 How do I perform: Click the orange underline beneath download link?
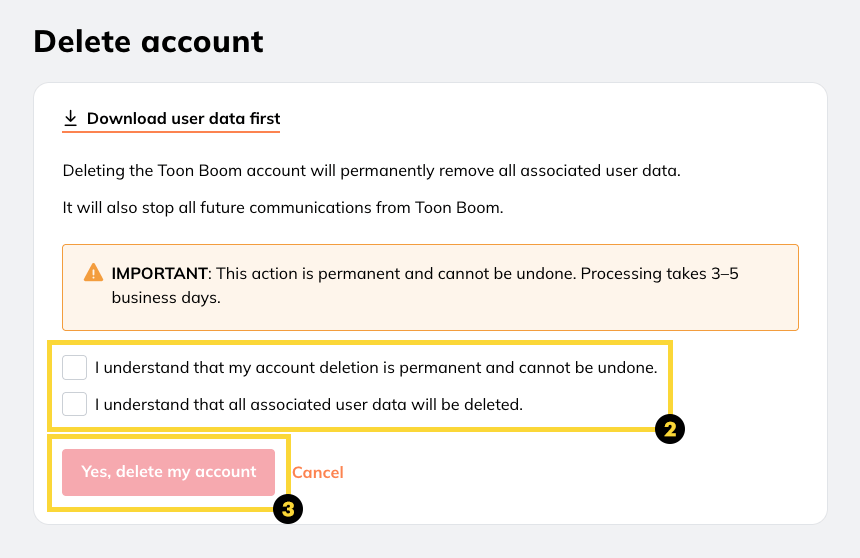click(x=171, y=132)
